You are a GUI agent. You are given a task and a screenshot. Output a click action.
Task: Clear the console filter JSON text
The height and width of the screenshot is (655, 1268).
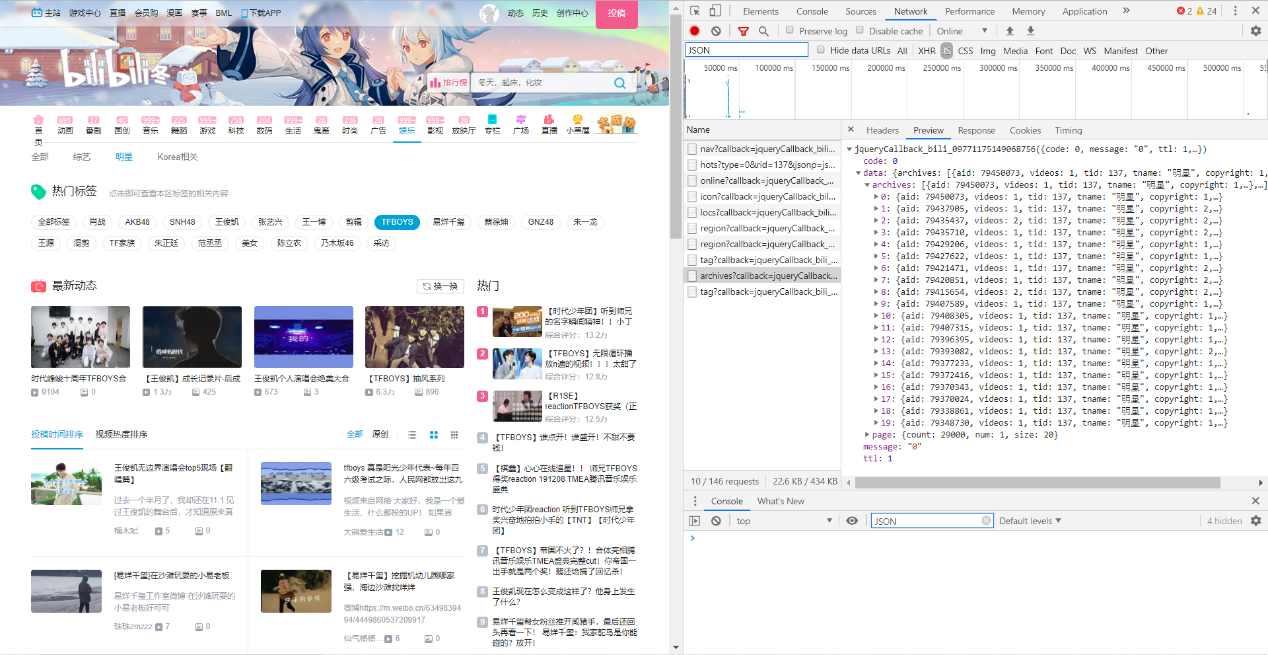tap(985, 521)
